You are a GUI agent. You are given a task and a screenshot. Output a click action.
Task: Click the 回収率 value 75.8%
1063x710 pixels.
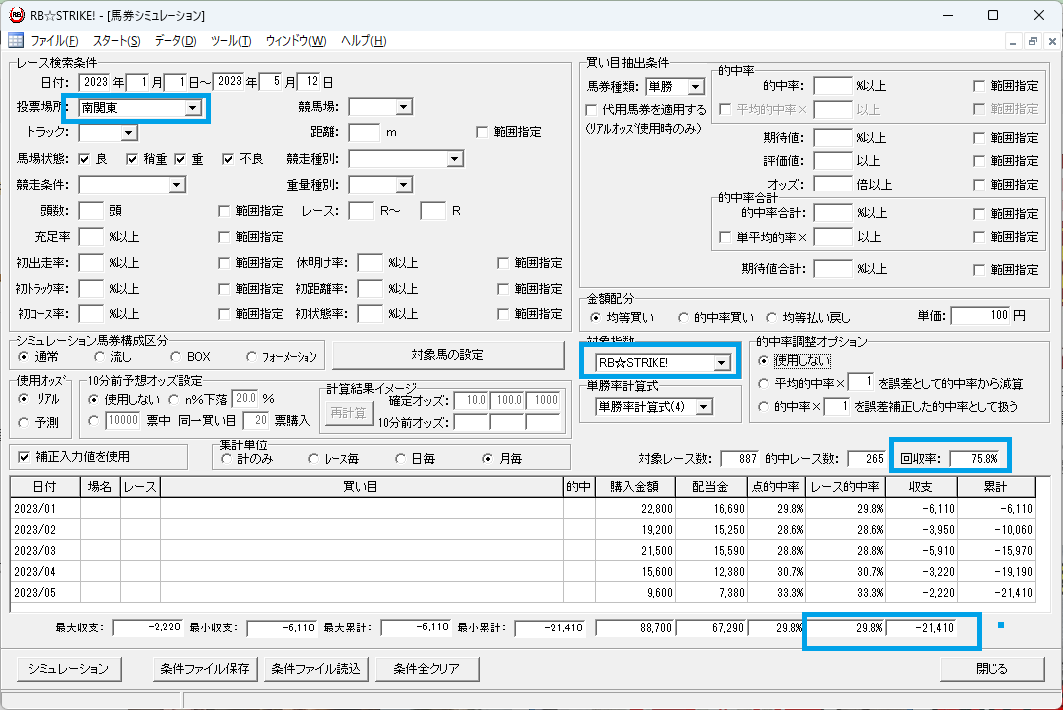[975, 459]
